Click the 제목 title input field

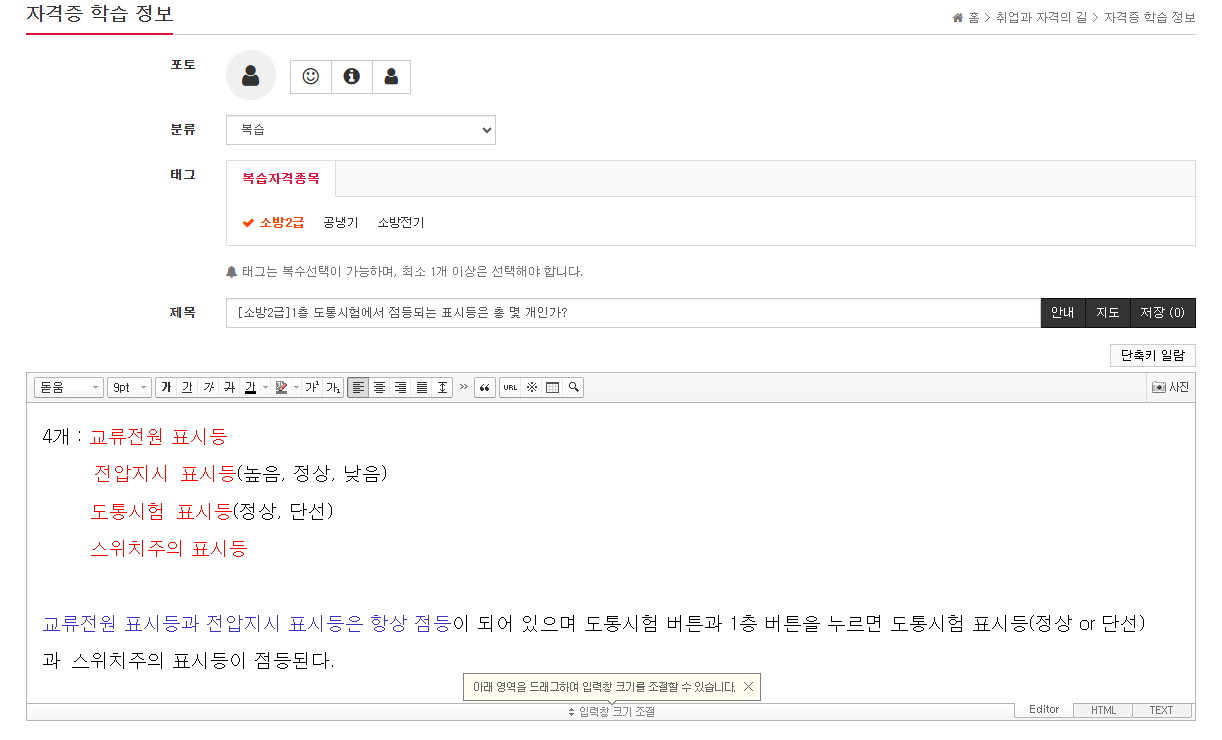[x=632, y=313]
